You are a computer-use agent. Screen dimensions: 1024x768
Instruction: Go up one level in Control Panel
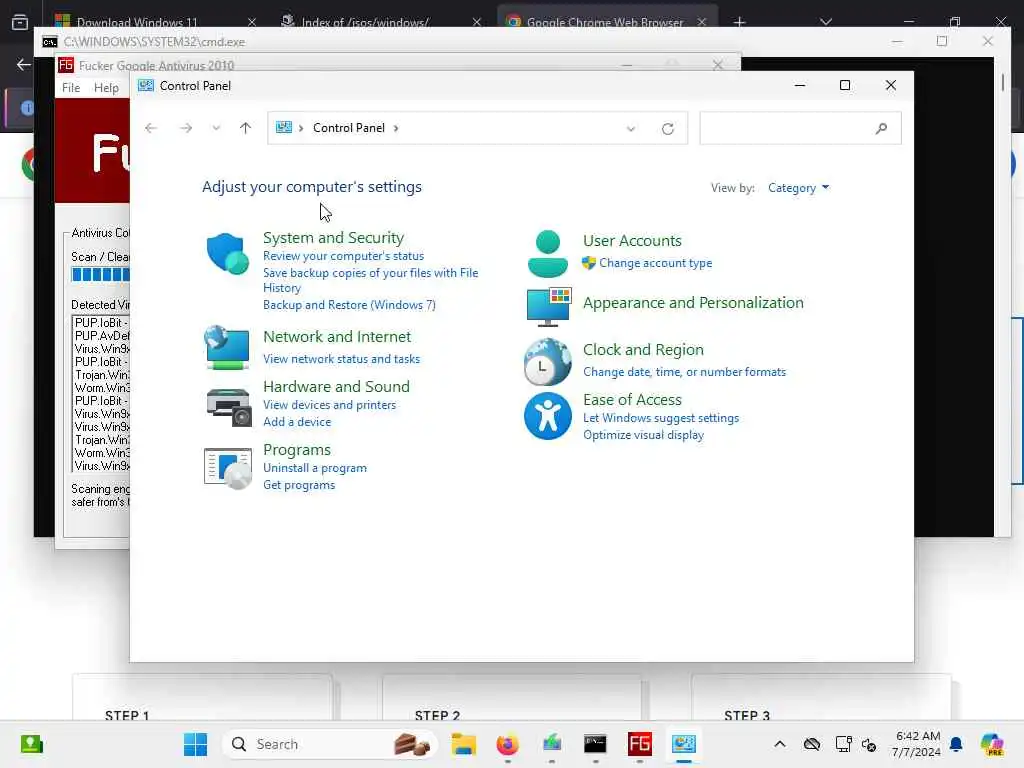tap(246, 128)
